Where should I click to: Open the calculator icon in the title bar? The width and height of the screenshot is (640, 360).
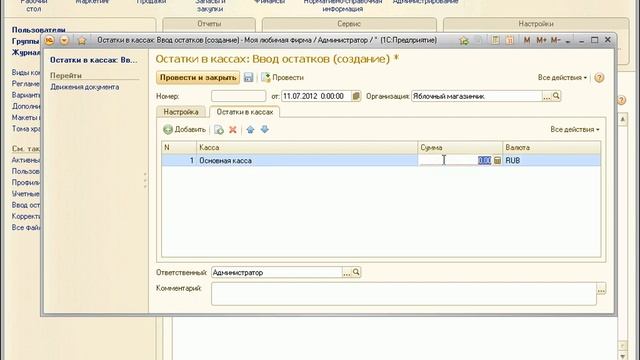tap(495, 40)
